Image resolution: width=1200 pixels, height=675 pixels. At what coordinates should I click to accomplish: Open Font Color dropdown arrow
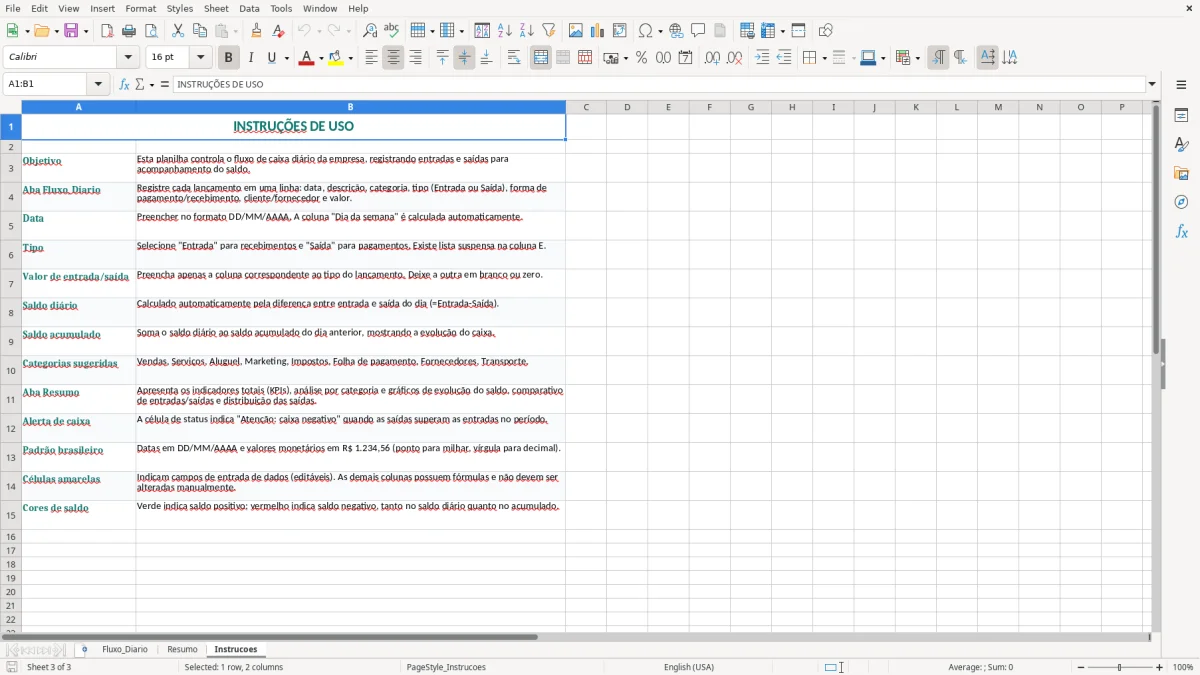[320, 58]
